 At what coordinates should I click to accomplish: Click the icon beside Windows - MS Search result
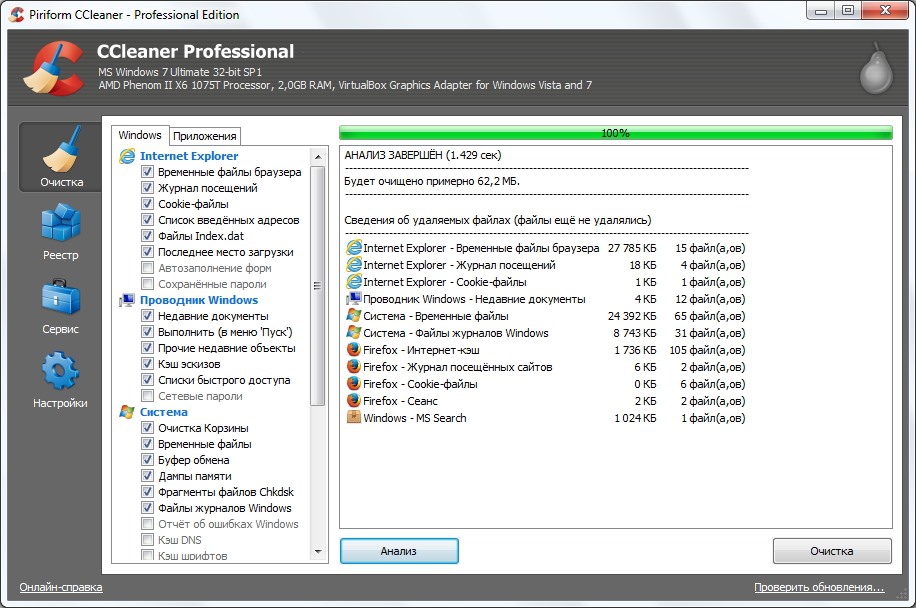pos(353,417)
